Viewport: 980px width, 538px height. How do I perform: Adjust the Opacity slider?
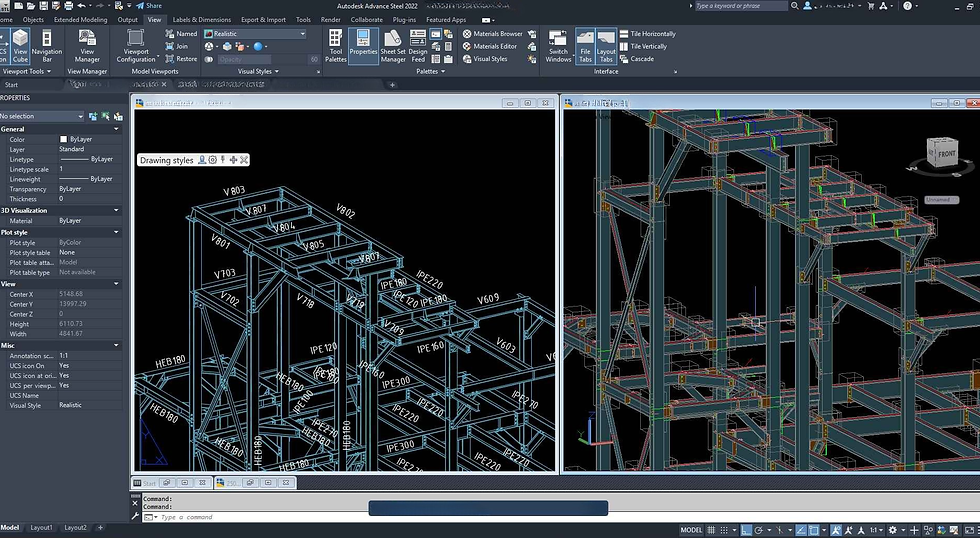tap(262, 59)
